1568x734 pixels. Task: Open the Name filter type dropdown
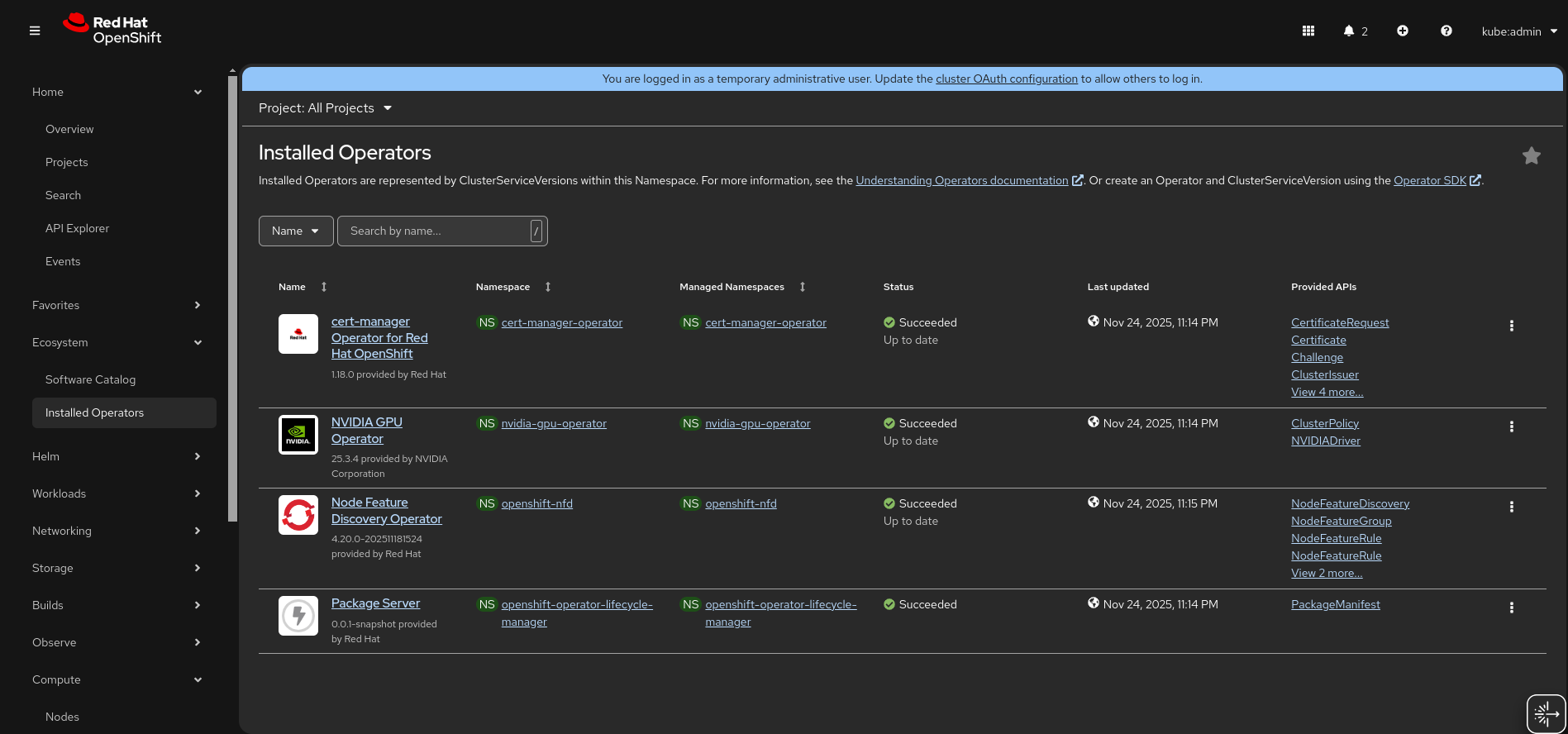(x=296, y=231)
